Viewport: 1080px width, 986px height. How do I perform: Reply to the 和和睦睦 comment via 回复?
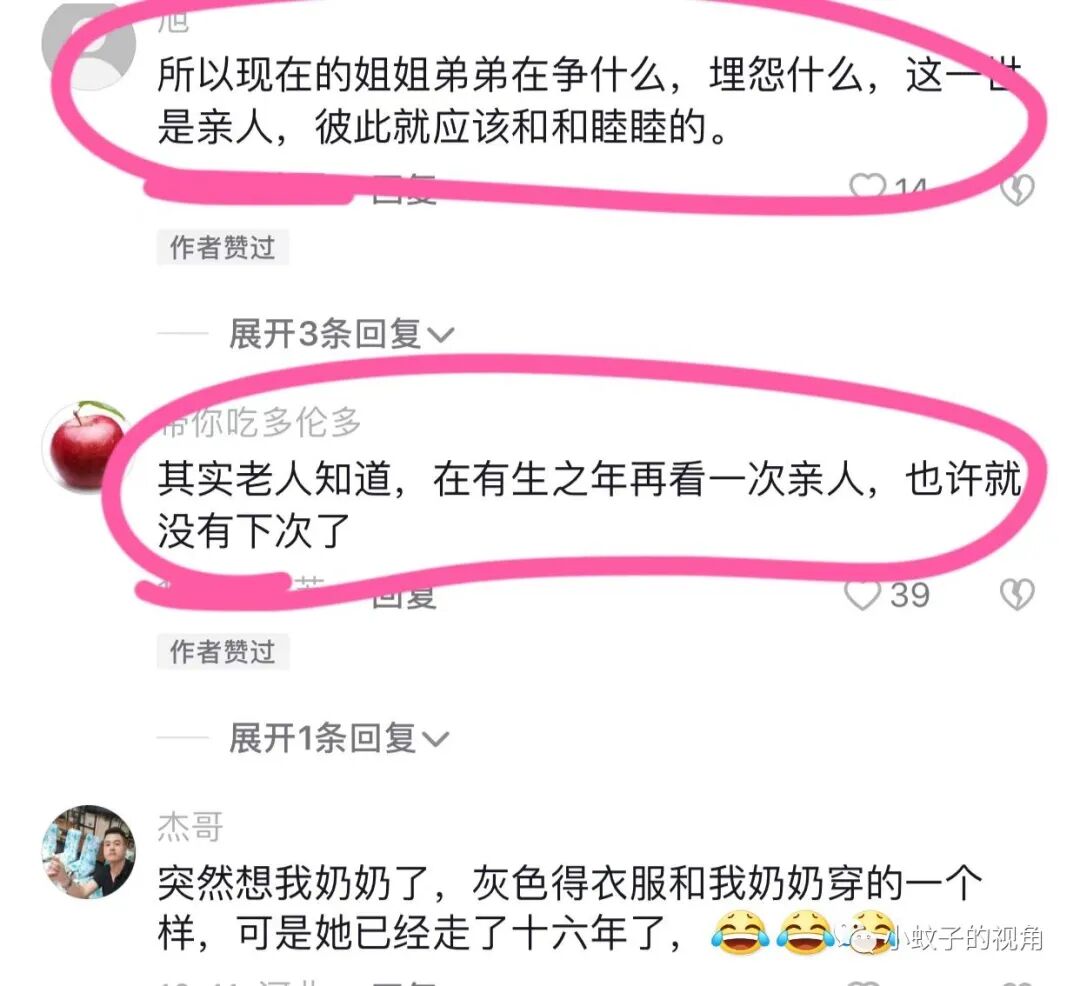tap(404, 190)
